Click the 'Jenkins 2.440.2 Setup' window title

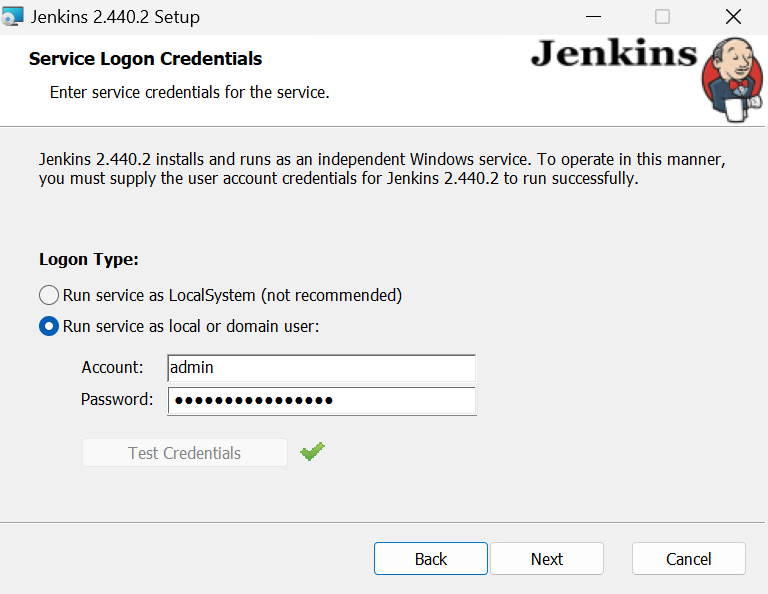(115, 17)
